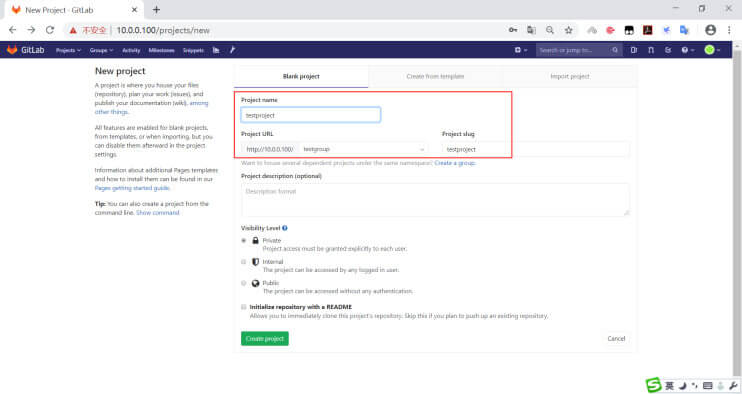Image resolution: width=742 pixels, height=394 pixels.
Task: Switch to the Blank project tab
Action: pyautogui.click(x=301, y=76)
